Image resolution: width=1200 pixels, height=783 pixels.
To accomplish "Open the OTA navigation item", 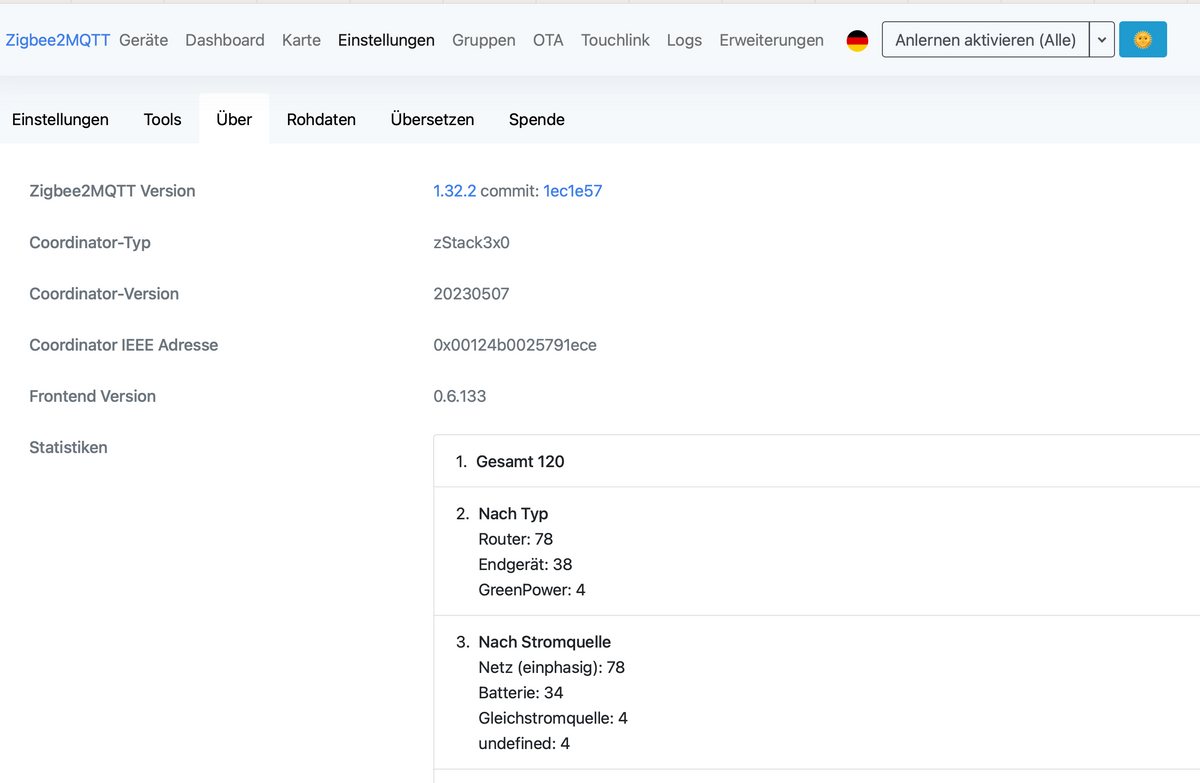I will pos(548,40).
